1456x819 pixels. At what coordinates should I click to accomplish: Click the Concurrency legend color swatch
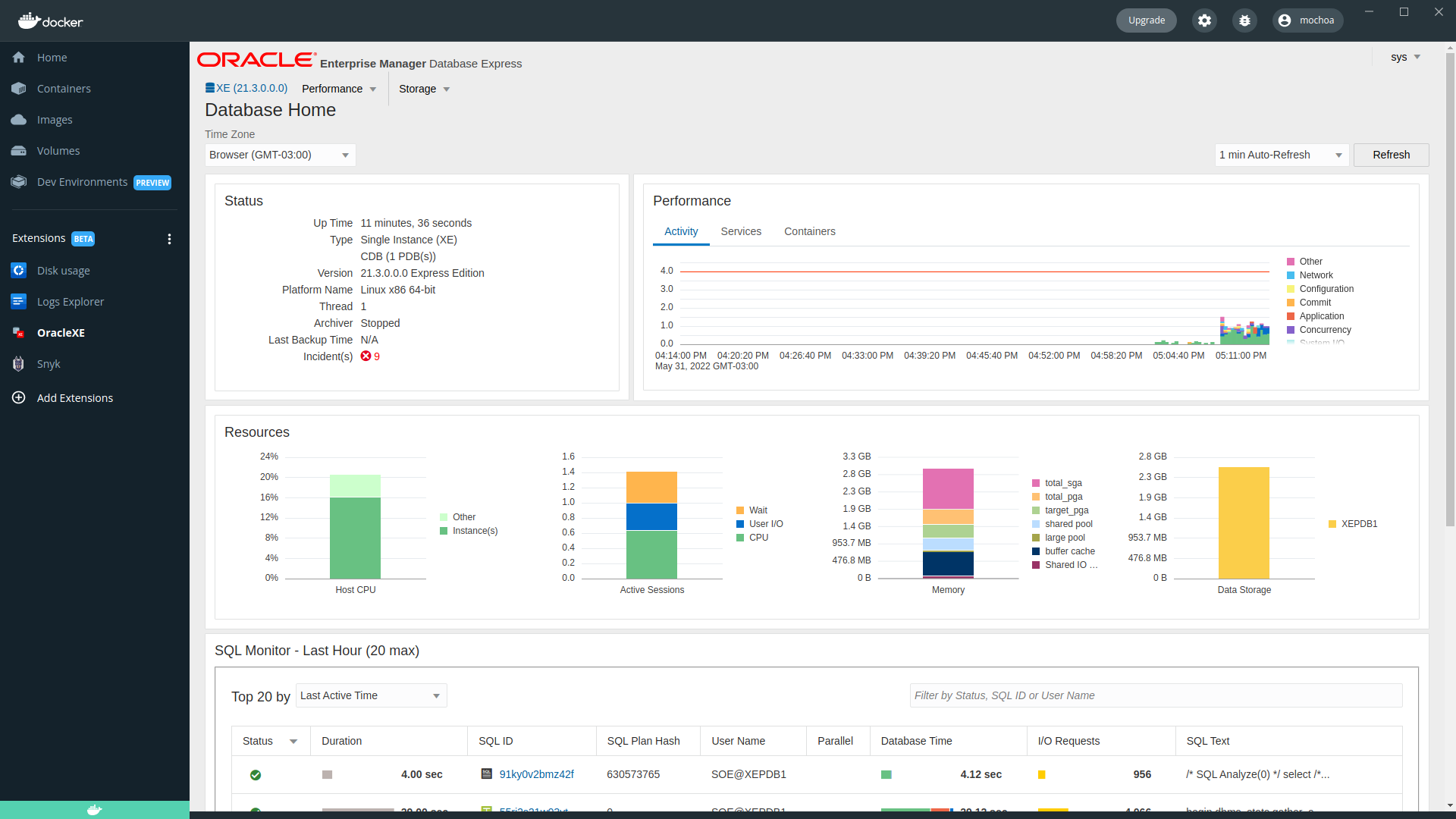tap(1291, 330)
